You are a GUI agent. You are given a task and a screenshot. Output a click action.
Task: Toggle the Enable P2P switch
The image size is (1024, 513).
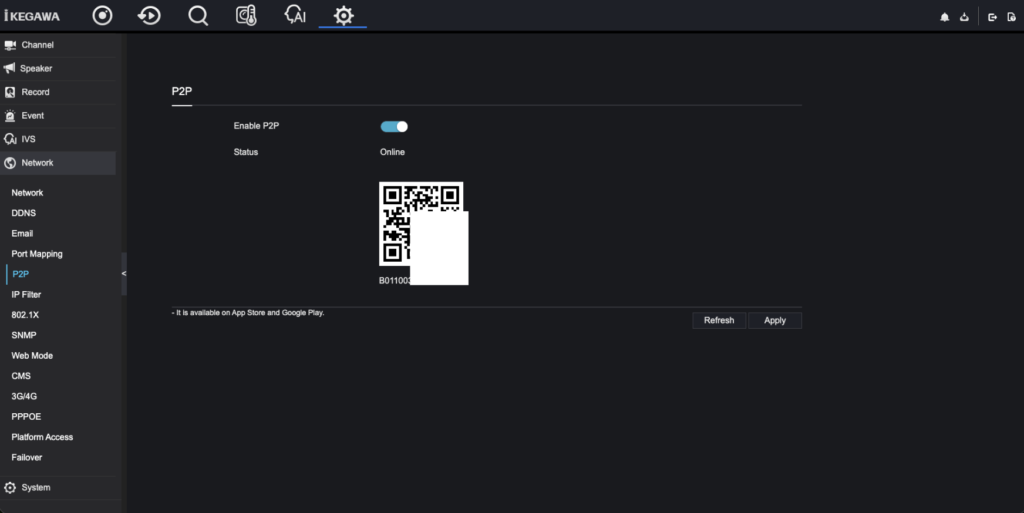tap(394, 127)
